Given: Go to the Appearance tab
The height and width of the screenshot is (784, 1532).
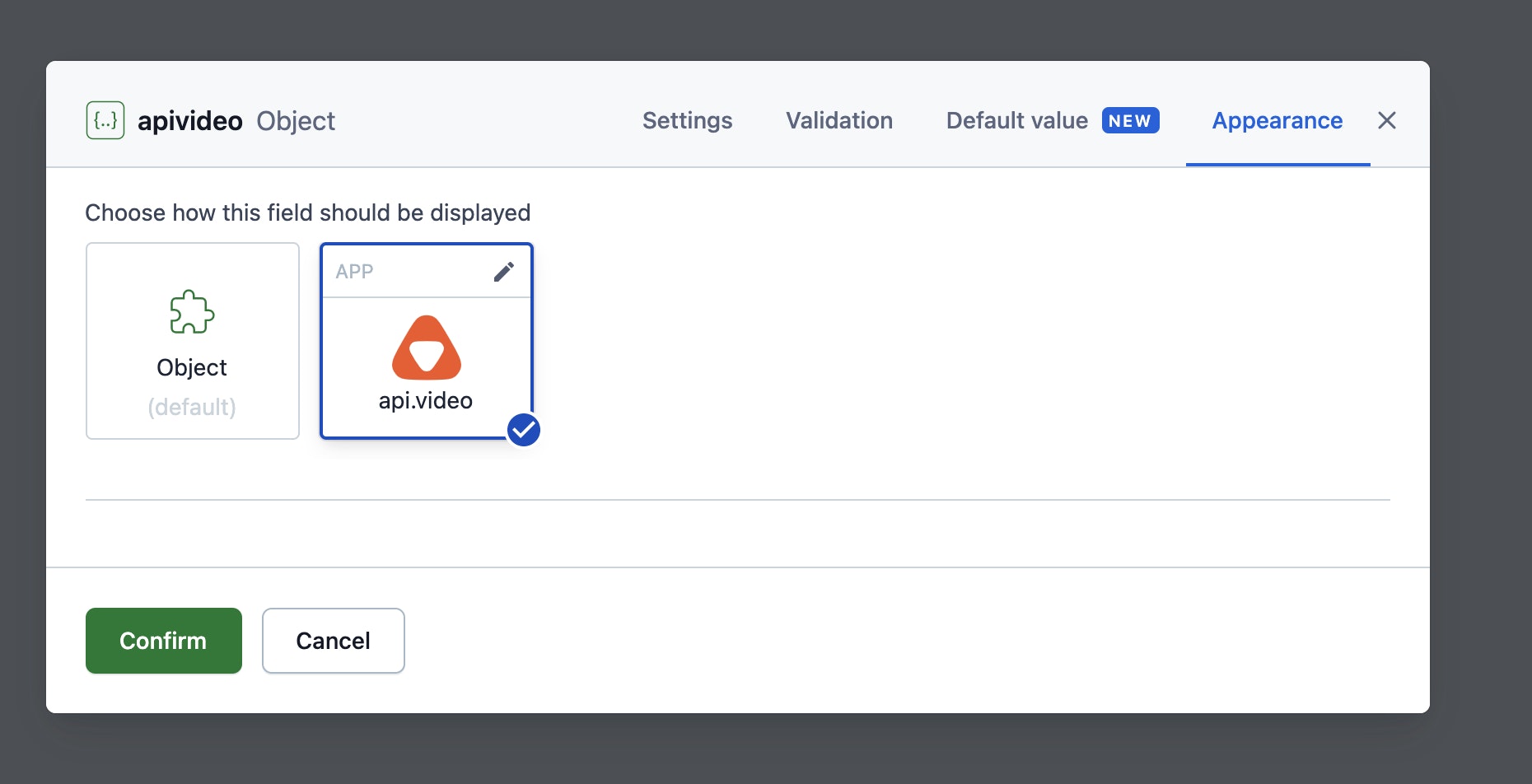Looking at the screenshot, I should pyautogui.click(x=1277, y=120).
